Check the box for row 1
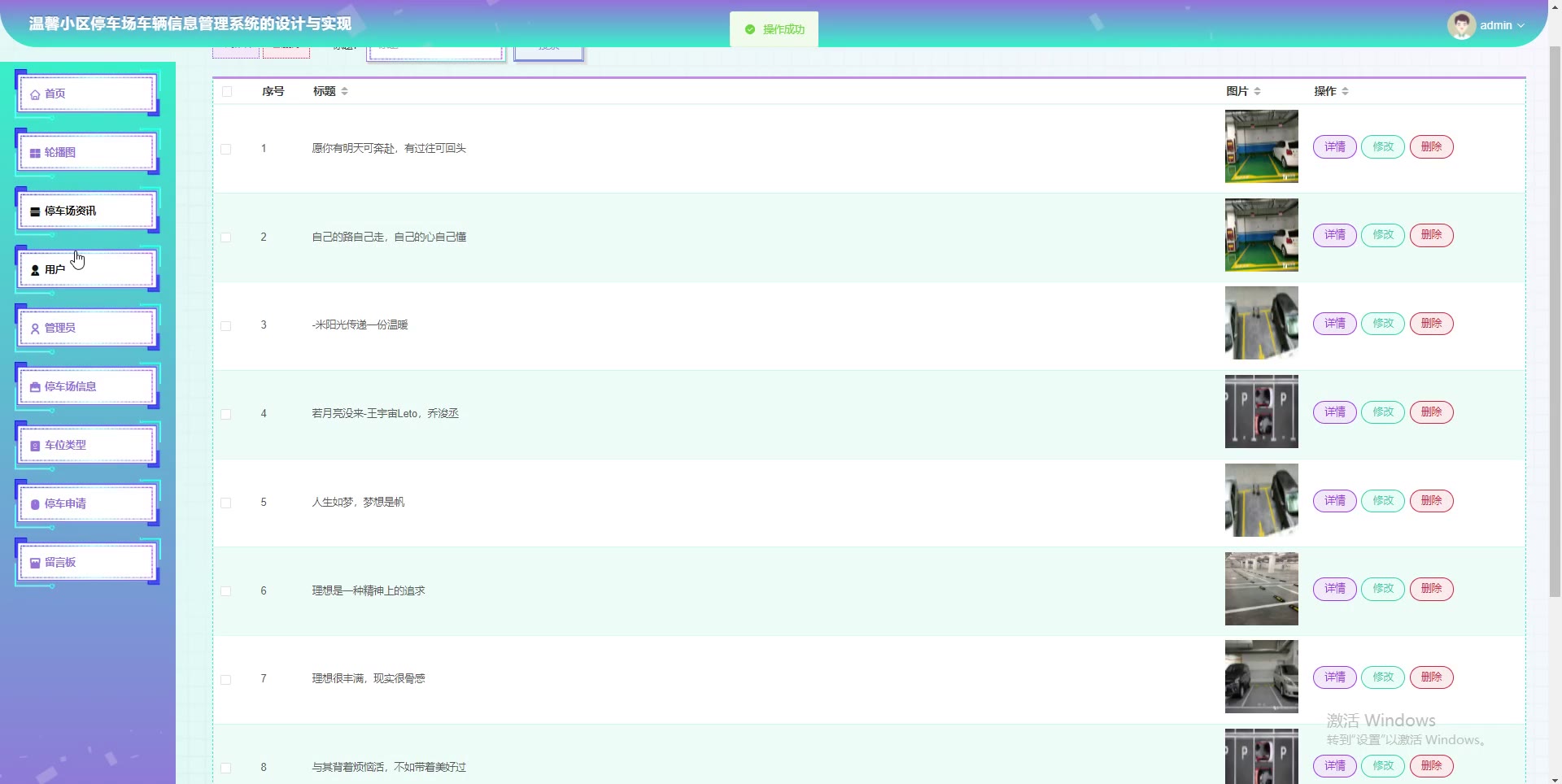 click(226, 149)
